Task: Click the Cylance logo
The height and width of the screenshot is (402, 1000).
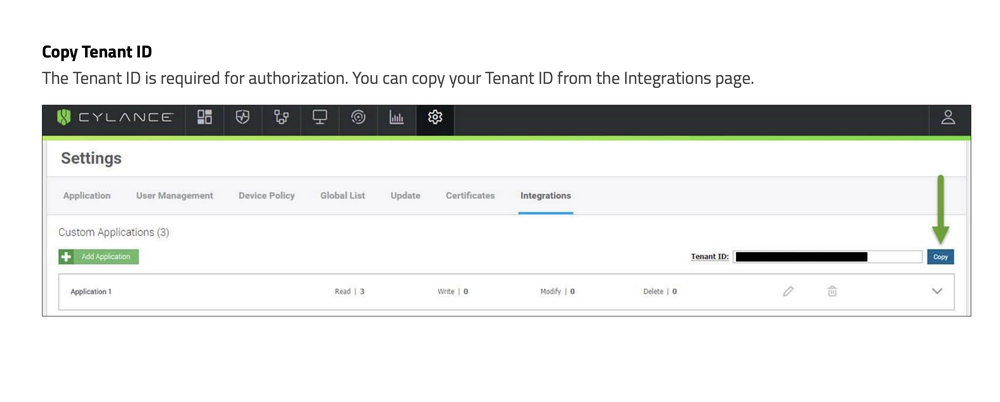Action: 114,118
